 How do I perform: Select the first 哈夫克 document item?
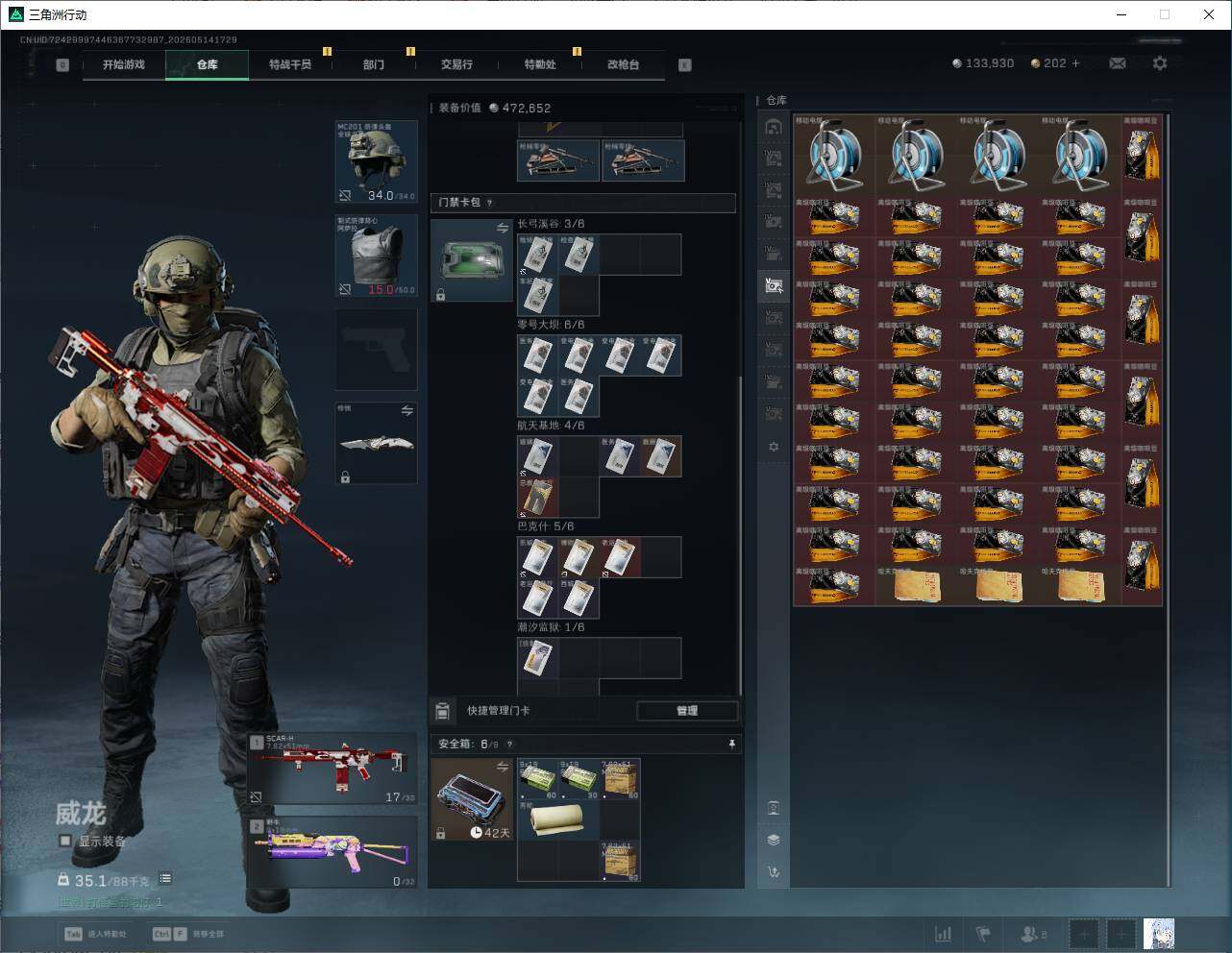pos(916,585)
